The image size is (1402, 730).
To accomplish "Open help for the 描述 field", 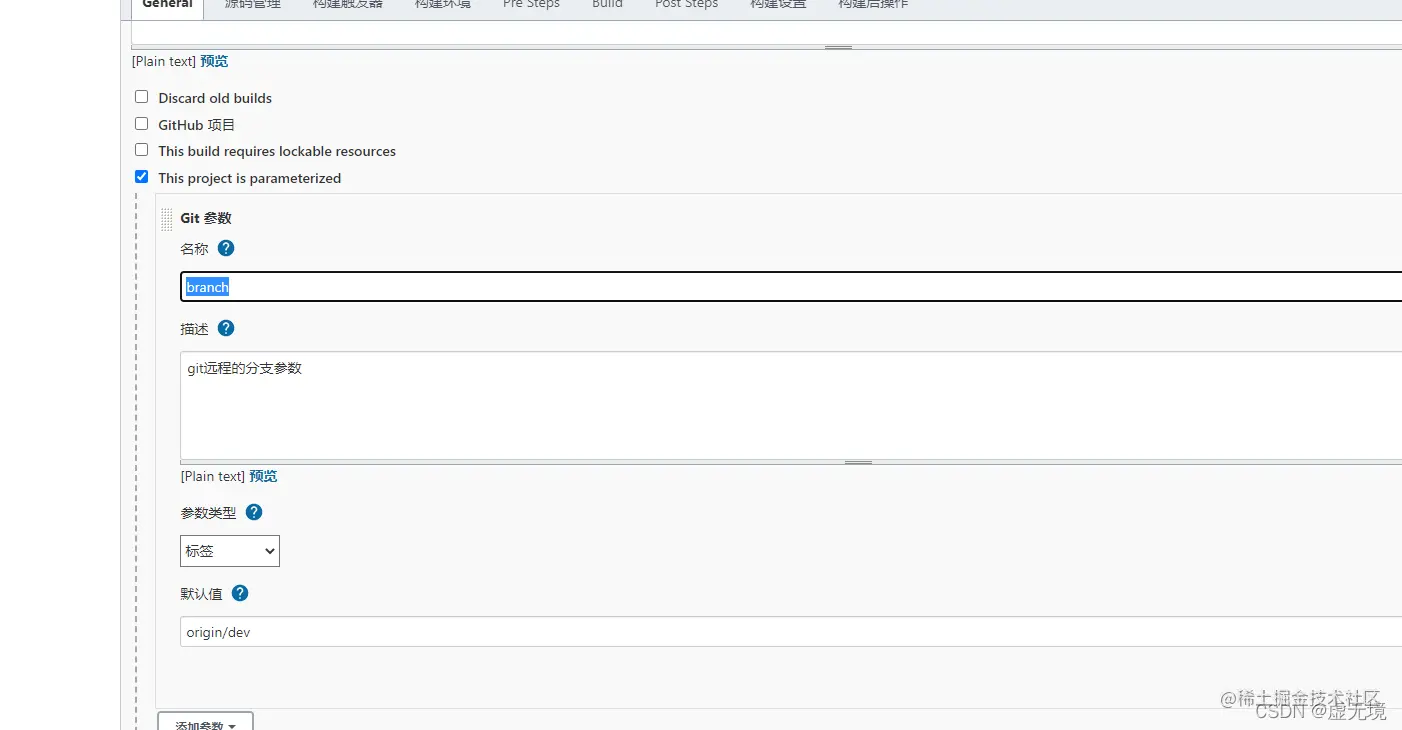I will (x=226, y=328).
